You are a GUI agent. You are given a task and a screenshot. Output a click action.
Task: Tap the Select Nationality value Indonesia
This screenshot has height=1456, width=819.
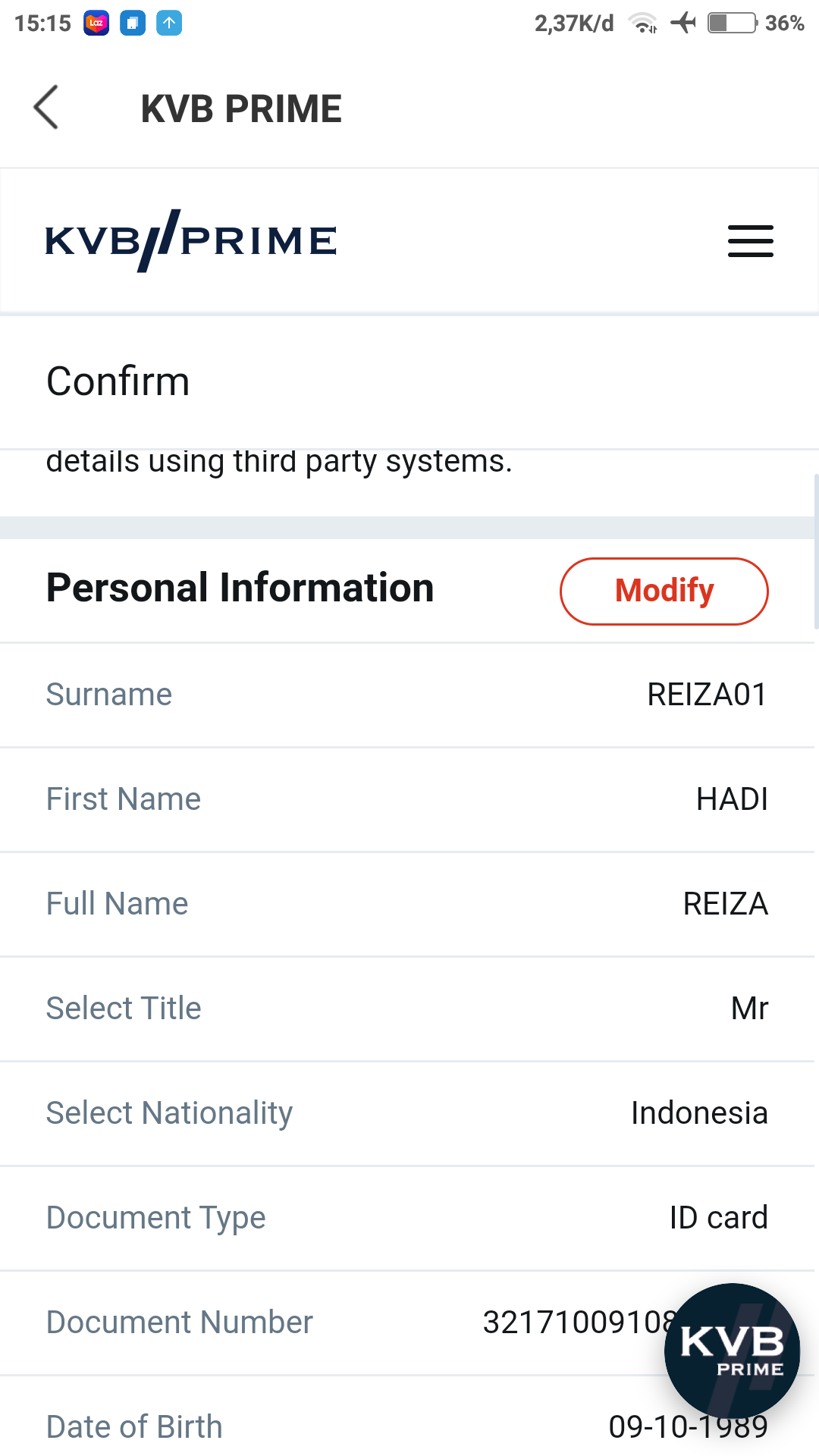click(700, 1113)
